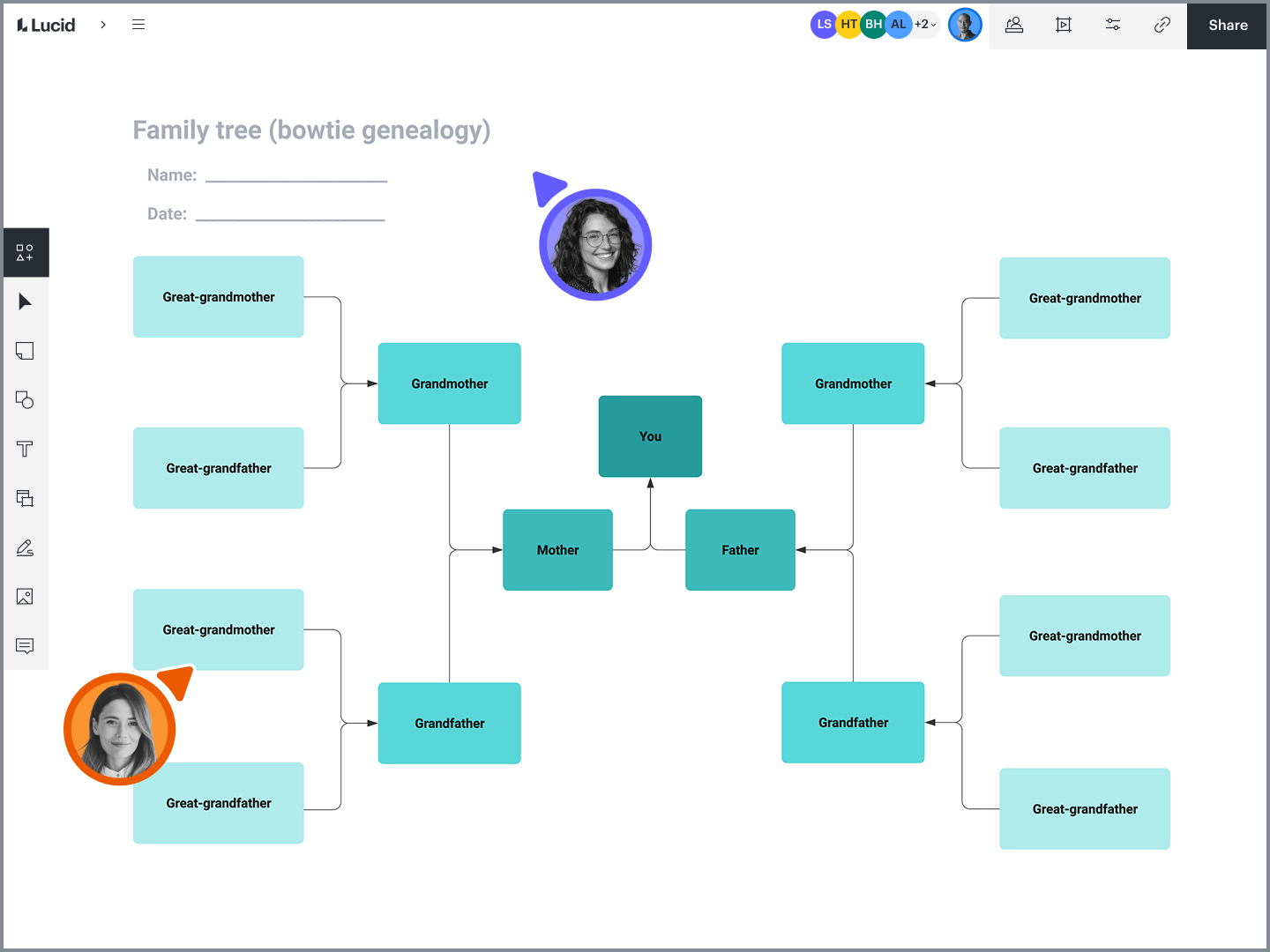Select the freehand pen tool
The height and width of the screenshot is (952, 1270).
pyautogui.click(x=25, y=547)
